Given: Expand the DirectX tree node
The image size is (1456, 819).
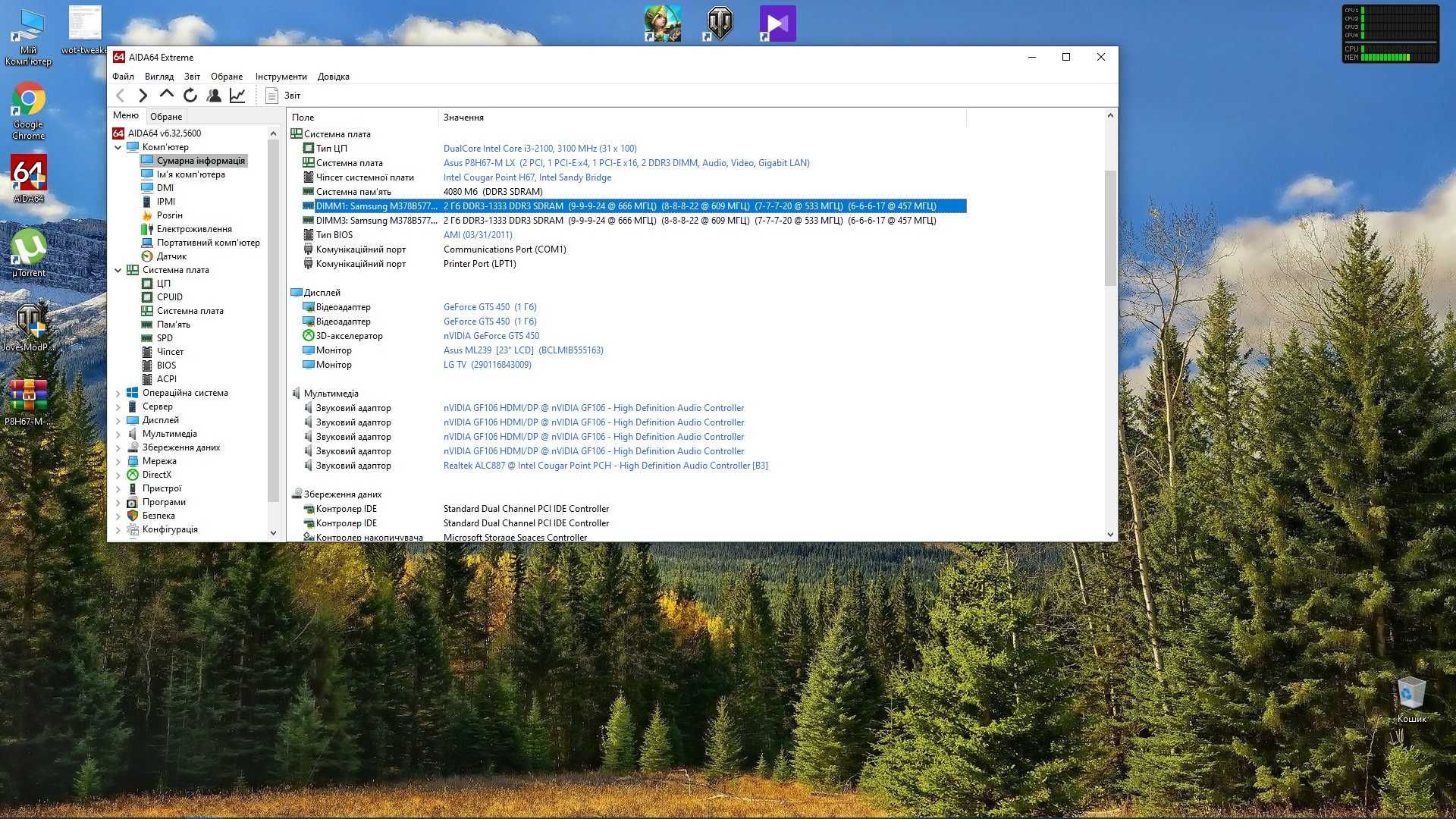Looking at the screenshot, I should 118,475.
